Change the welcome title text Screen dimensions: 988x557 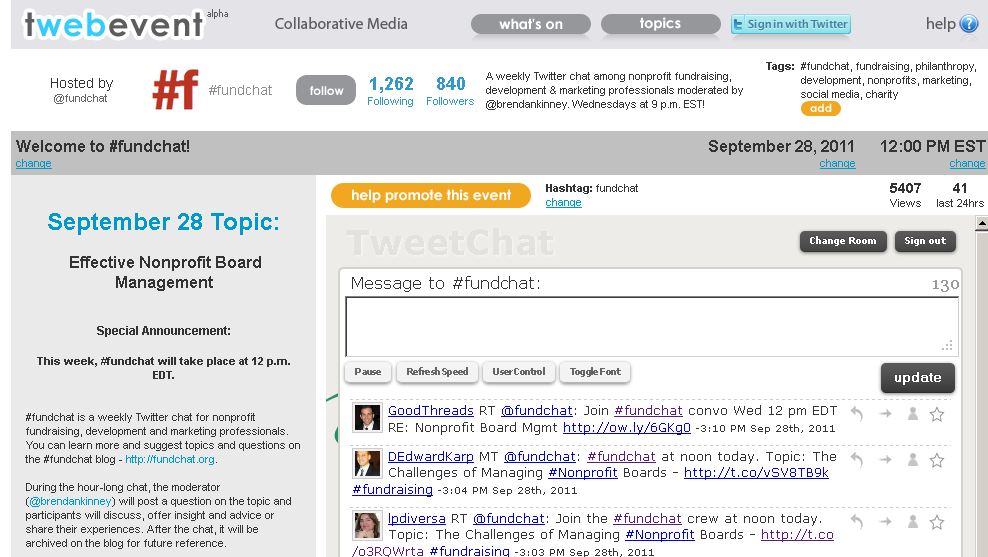point(33,163)
